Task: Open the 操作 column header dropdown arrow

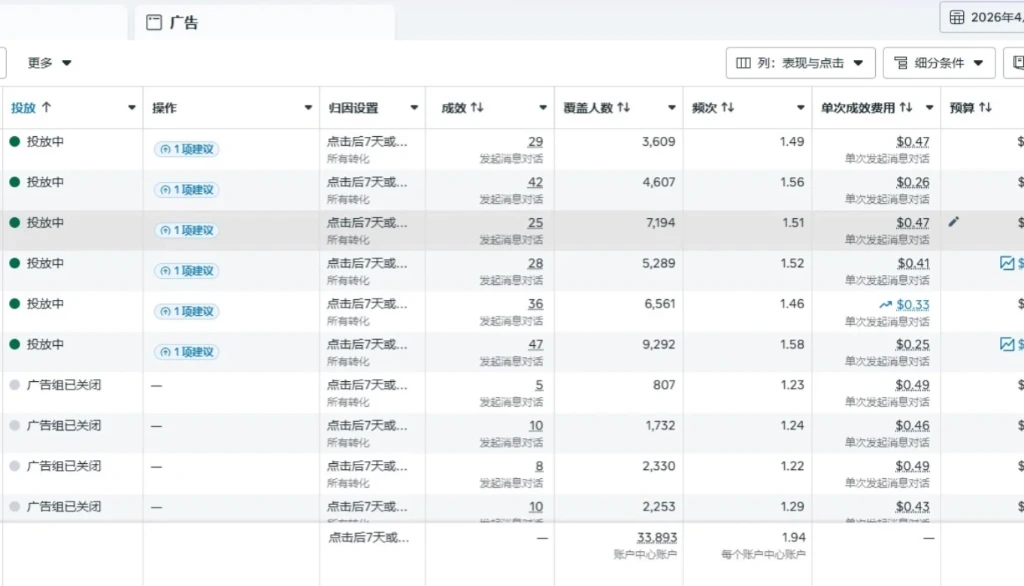Action: (x=308, y=108)
